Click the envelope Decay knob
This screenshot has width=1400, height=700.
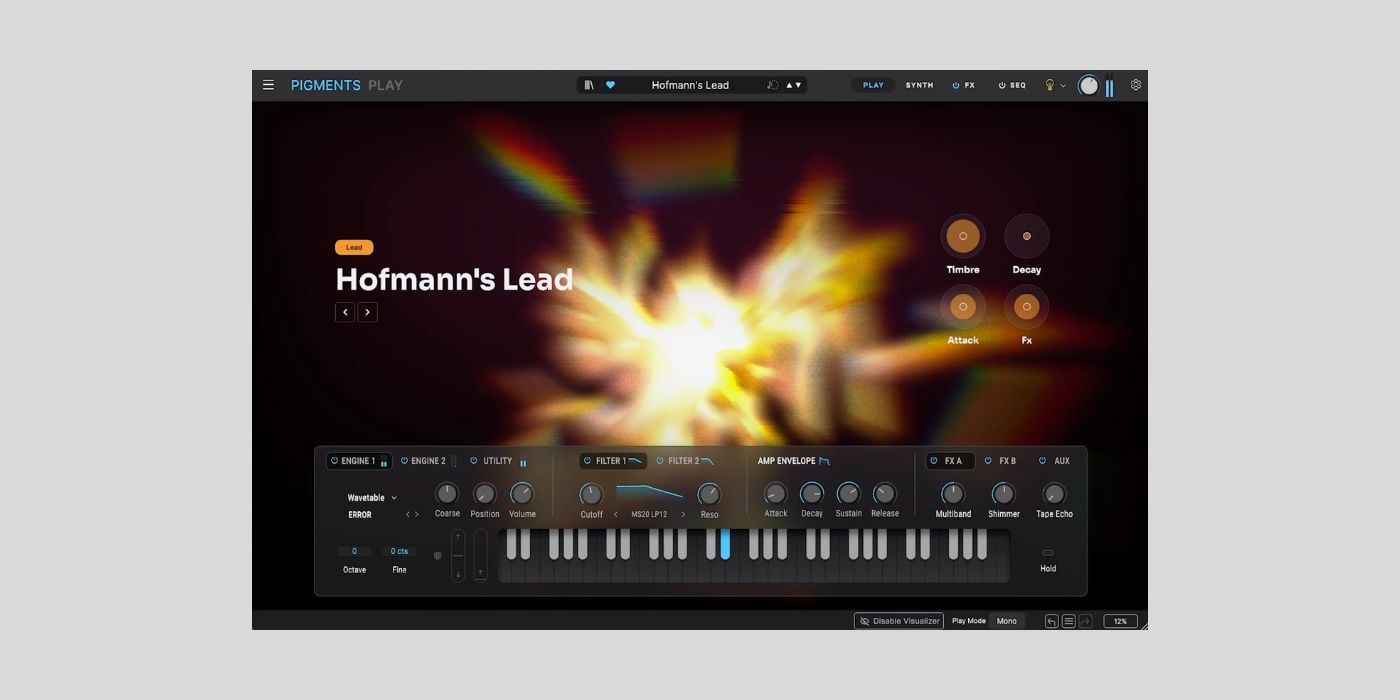point(812,493)
